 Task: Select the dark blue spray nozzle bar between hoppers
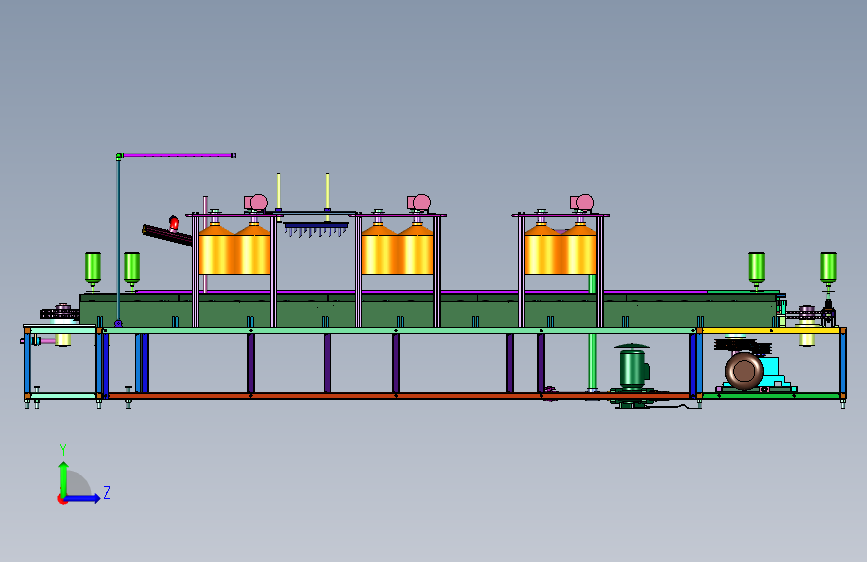[316, 226]
